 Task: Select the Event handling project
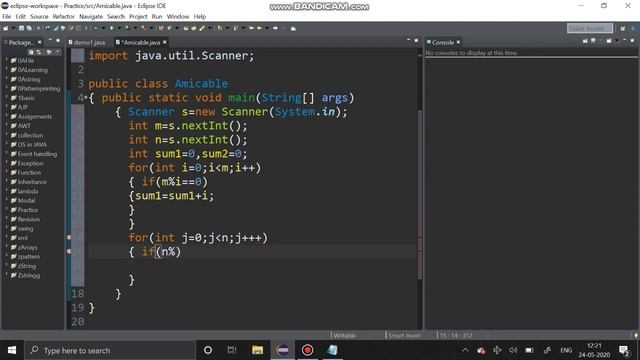pyautogui.click(x=37, y=154)
